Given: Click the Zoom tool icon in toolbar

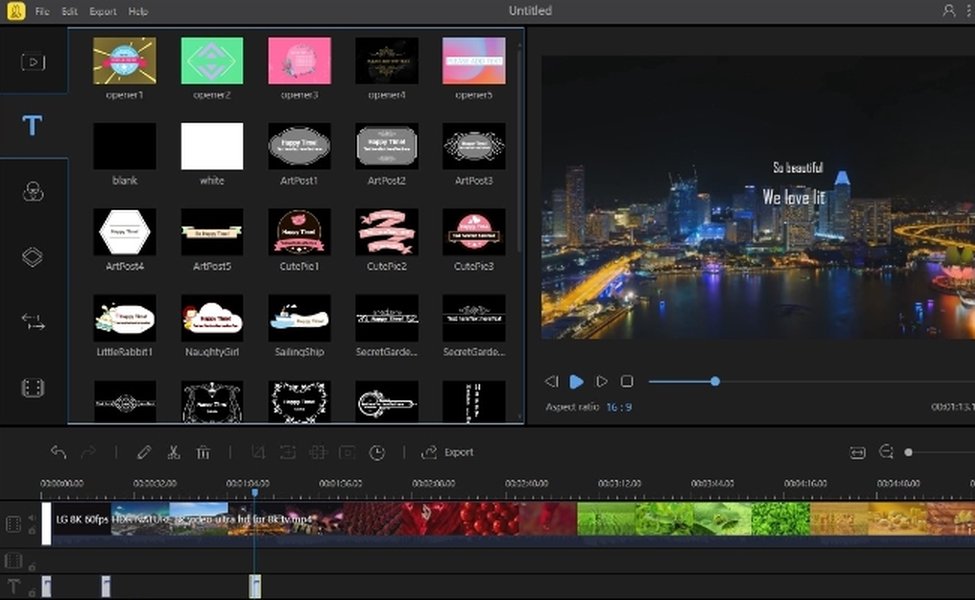Looking at the screenshot, I should [x=288, y=452].
